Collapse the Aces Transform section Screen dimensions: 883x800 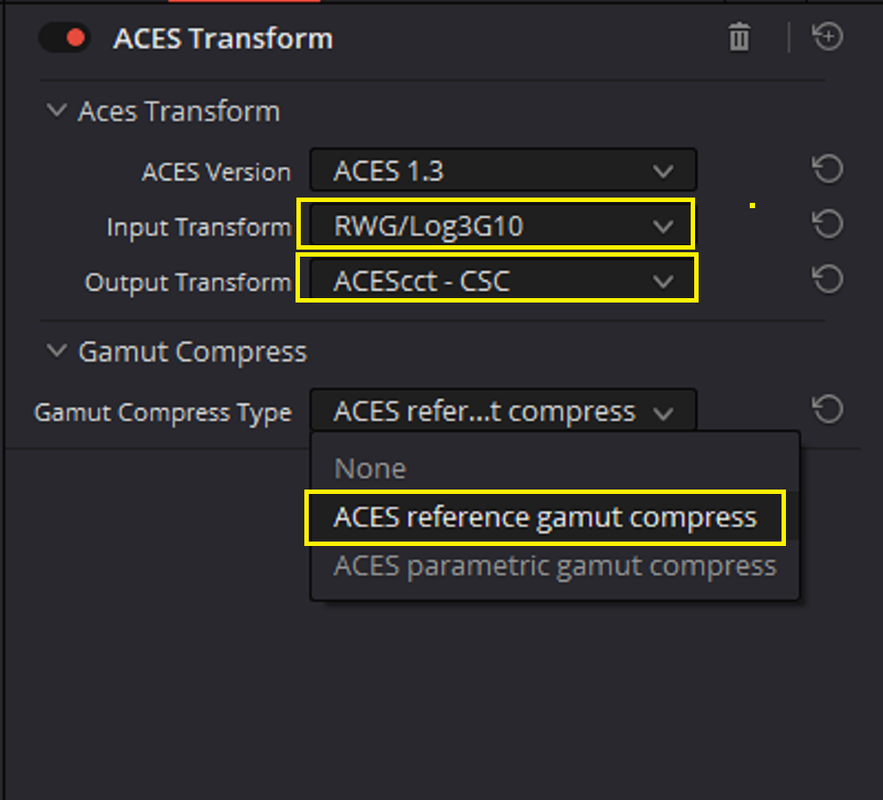coord(56,110)
